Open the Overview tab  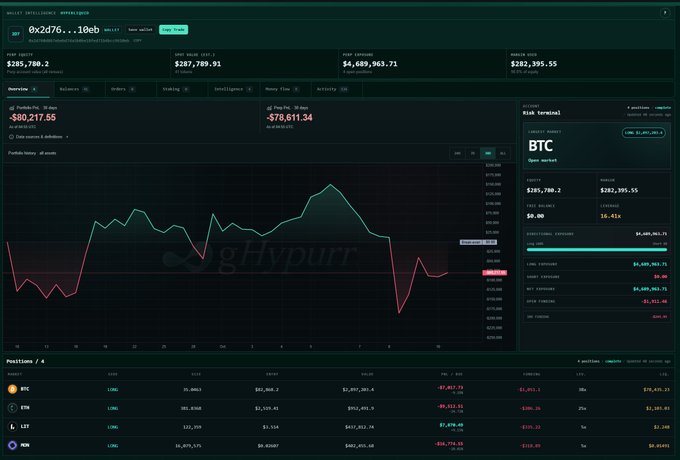[x=28, y=89]
